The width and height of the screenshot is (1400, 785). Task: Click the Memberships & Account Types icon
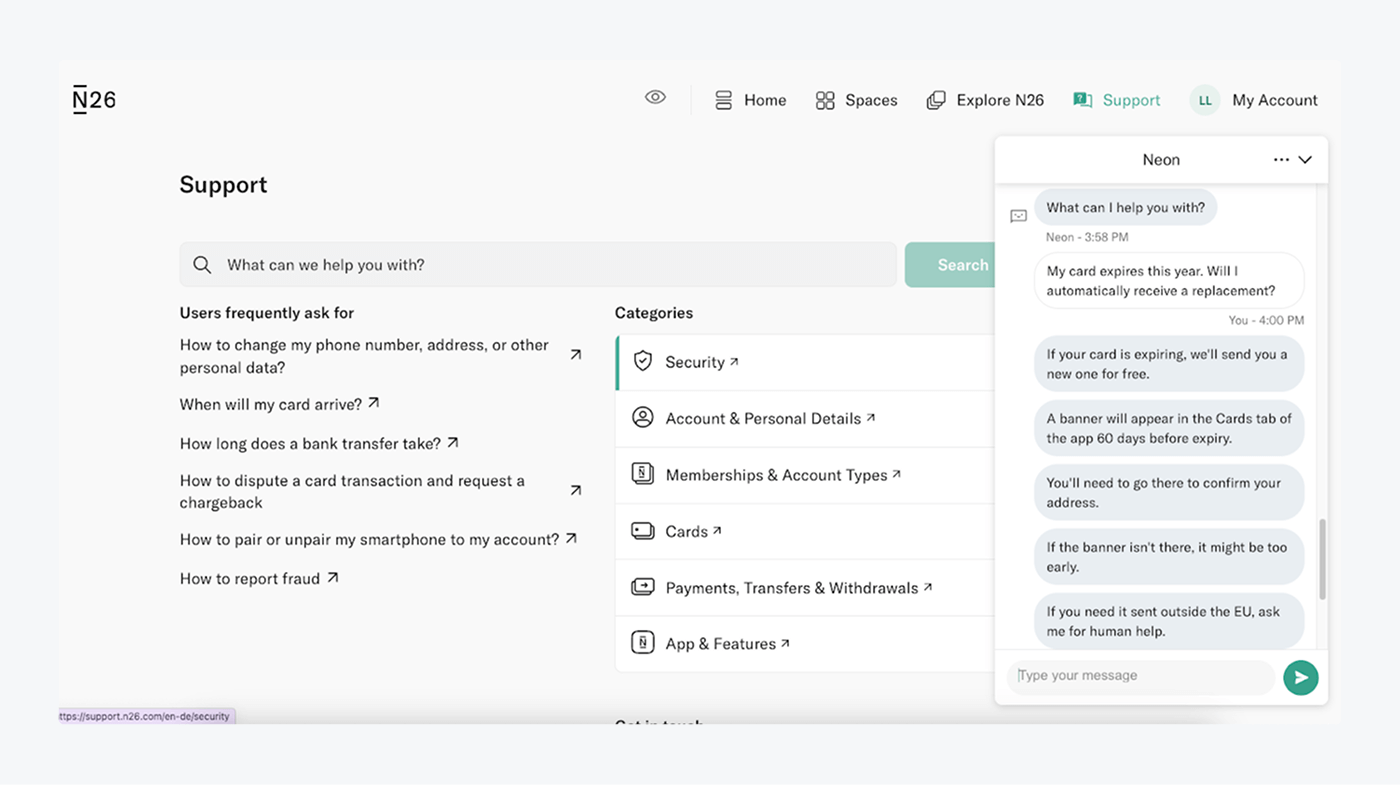tap(643, 474)
